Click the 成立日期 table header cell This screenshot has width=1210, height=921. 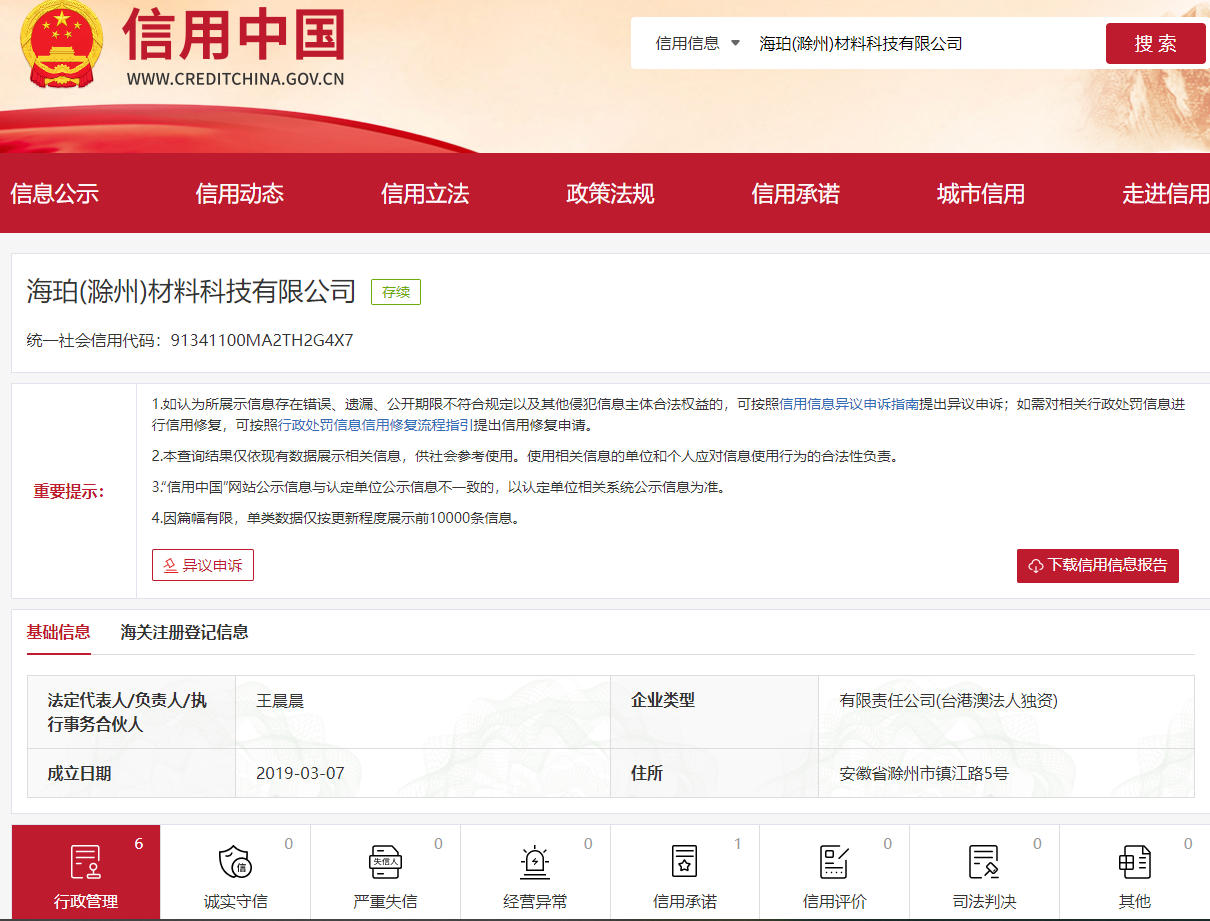[131, 773]
